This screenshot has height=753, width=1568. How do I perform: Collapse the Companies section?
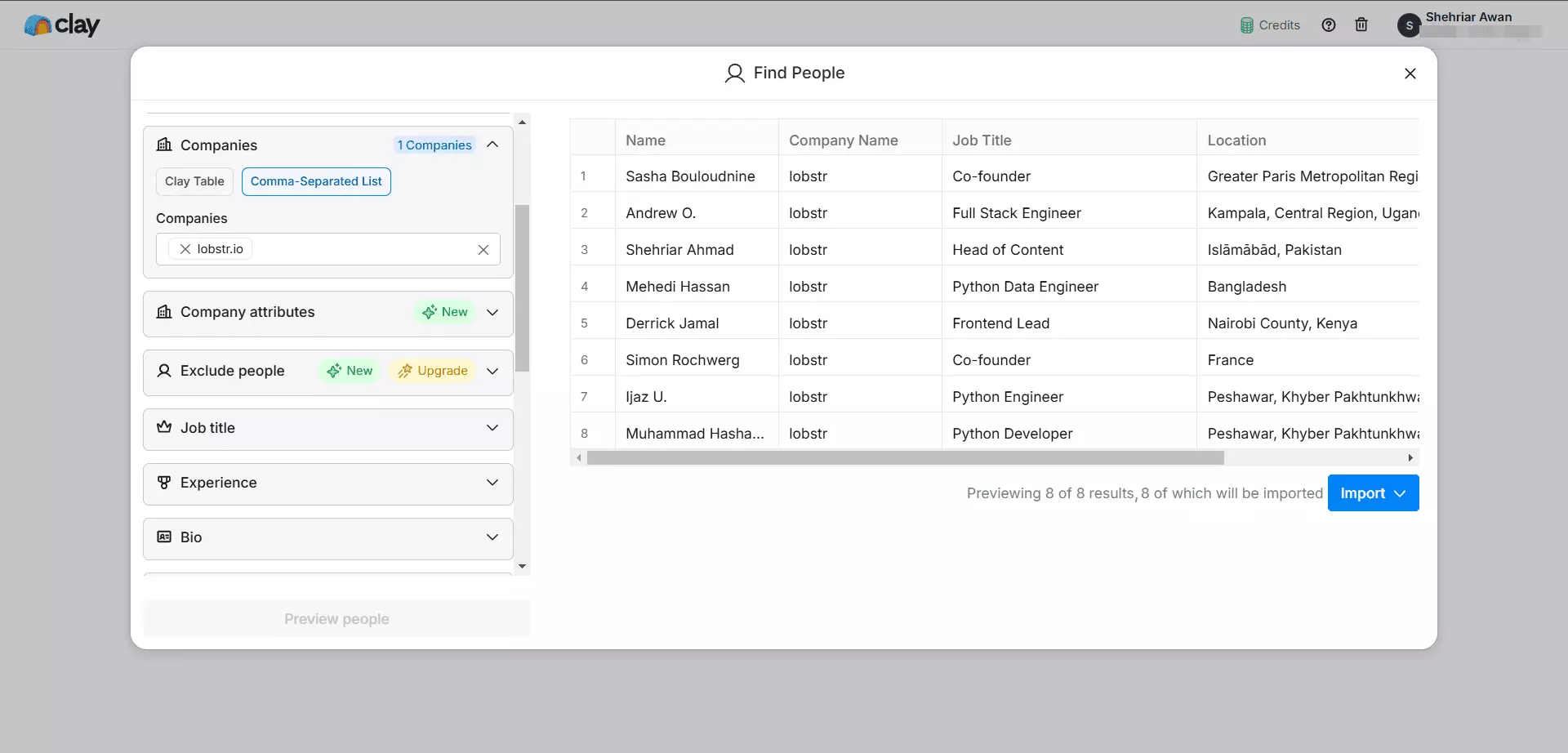point(492,145)
